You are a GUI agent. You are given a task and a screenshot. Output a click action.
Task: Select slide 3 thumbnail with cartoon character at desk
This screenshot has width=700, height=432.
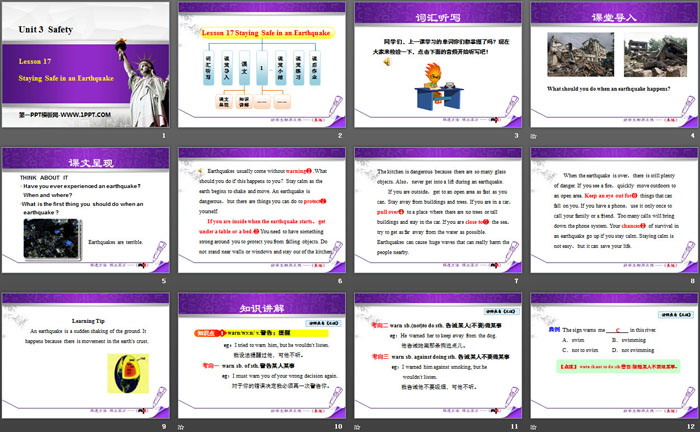tap(438, 65)
